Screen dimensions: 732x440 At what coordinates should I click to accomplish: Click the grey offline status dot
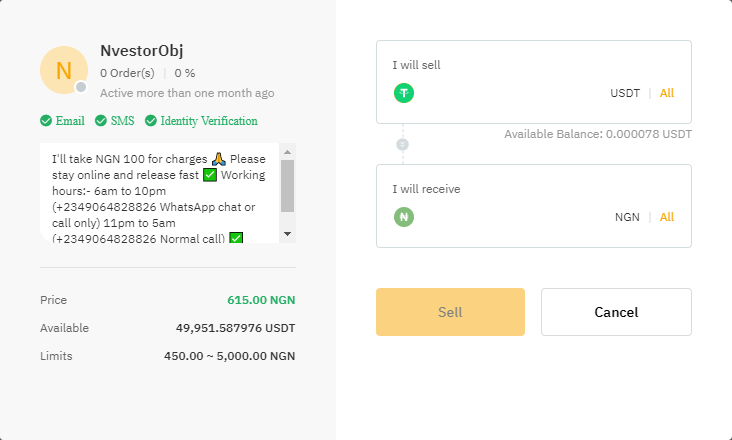[x=81, y=87]
